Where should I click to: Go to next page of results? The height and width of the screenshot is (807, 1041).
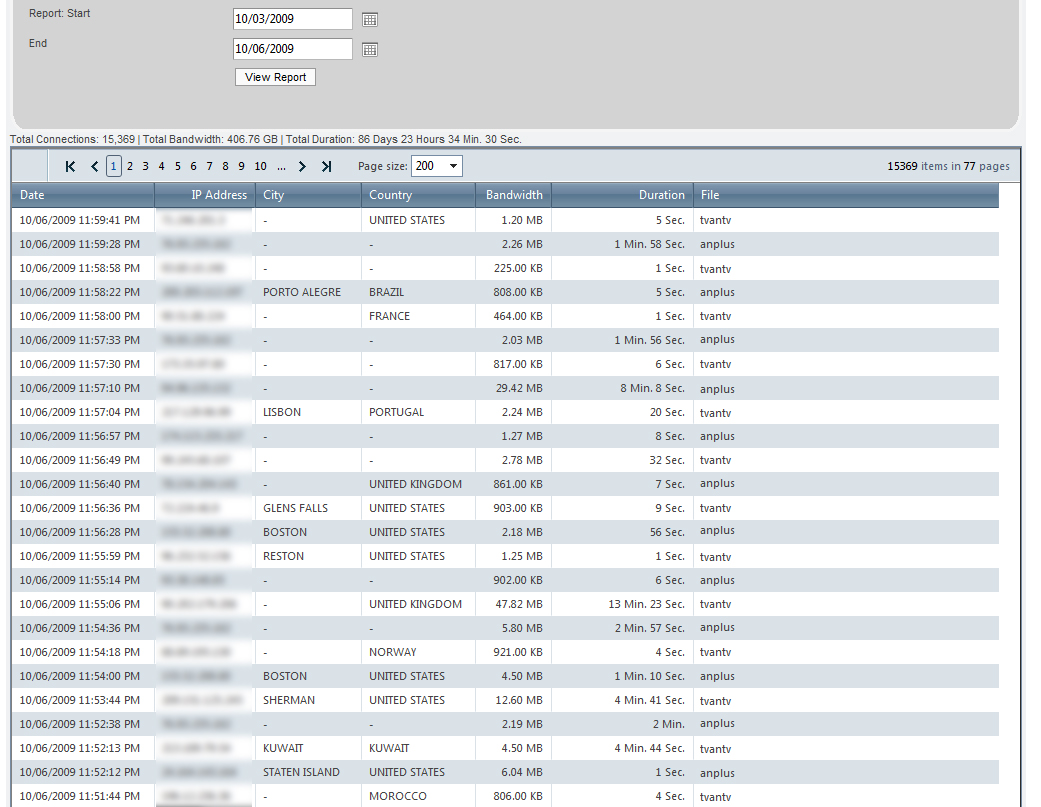(x=302, y=167)
